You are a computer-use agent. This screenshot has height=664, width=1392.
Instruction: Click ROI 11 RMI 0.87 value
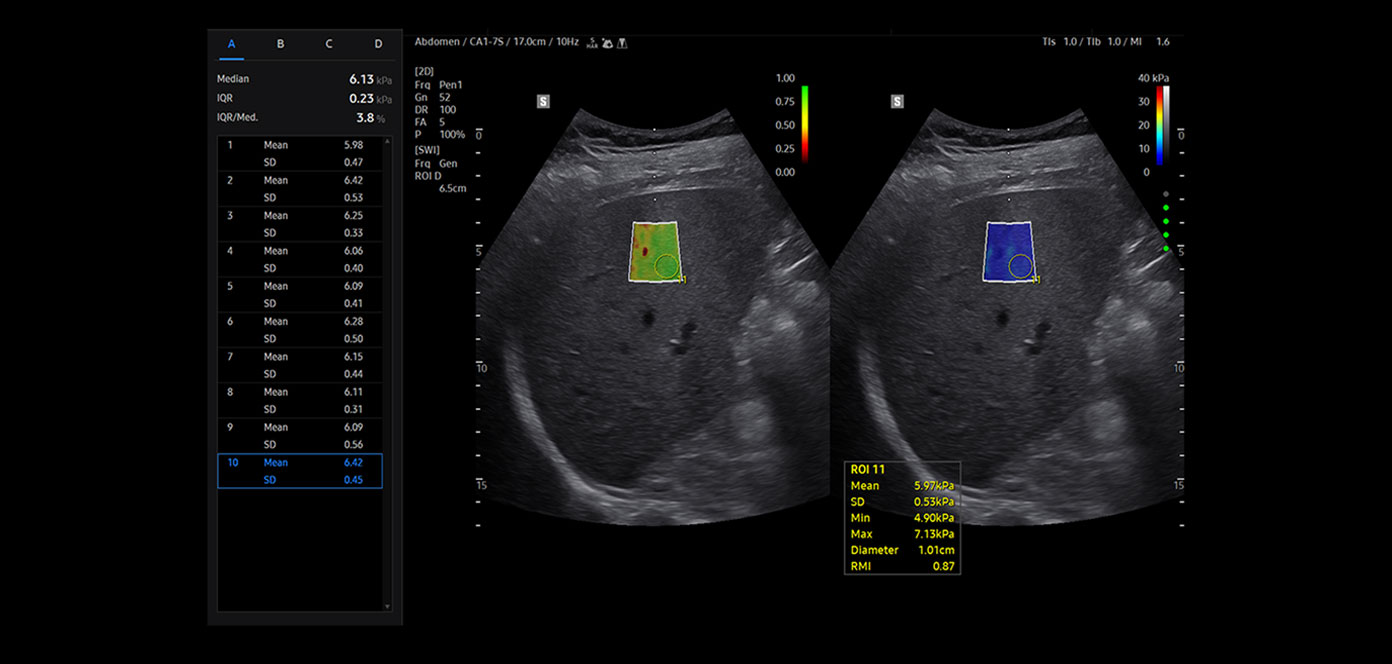[x=943, y=566]
